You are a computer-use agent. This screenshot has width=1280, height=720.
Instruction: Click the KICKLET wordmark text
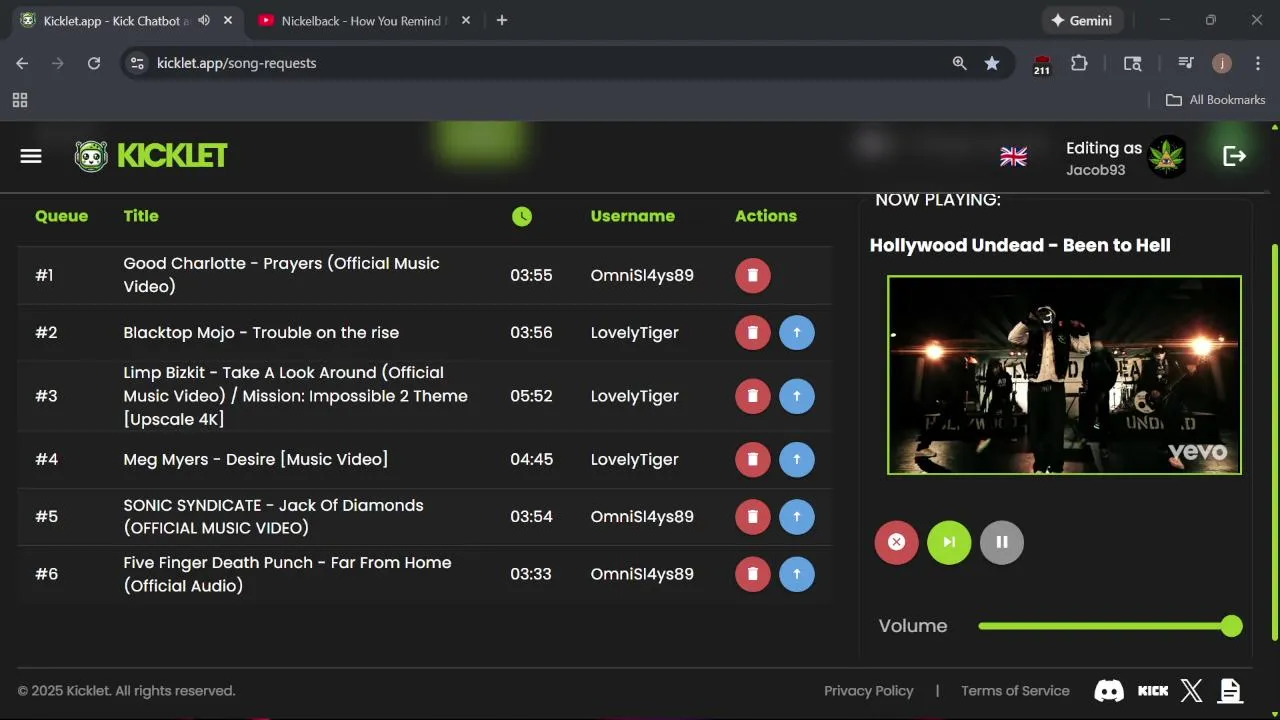pos(172,156)
